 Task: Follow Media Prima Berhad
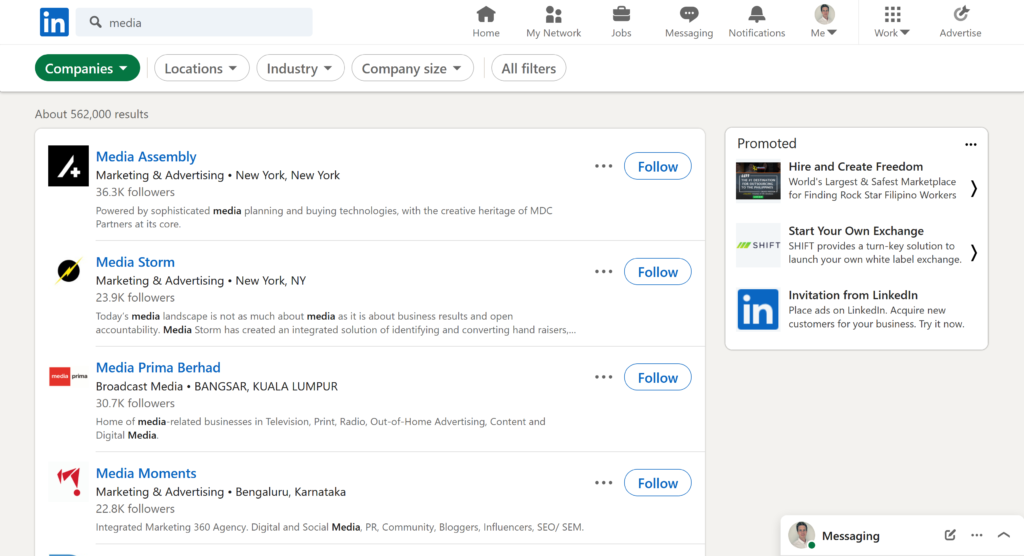coord(658,377)
